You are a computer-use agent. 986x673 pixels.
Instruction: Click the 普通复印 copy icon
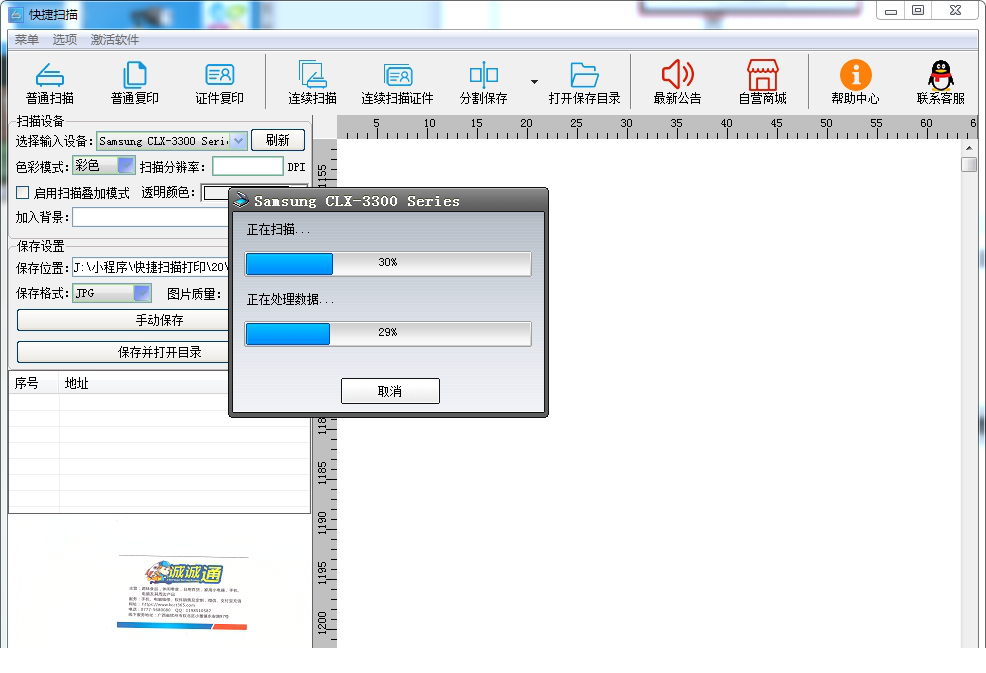(x=135, y=75)
